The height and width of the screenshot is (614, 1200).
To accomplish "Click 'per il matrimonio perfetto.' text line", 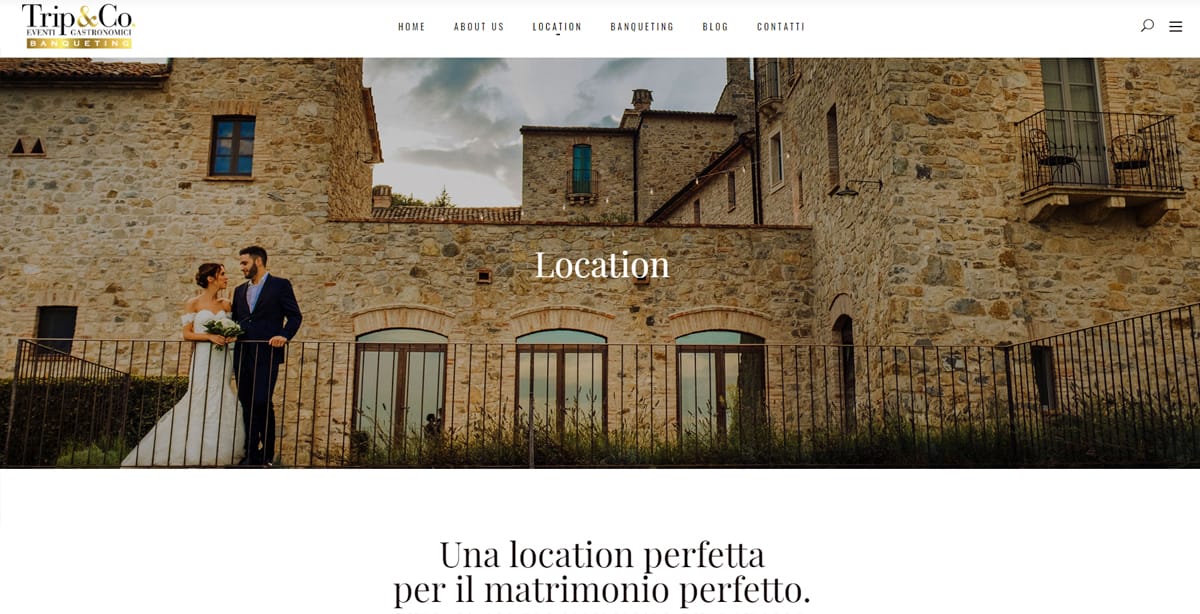I will pos(602,589).
